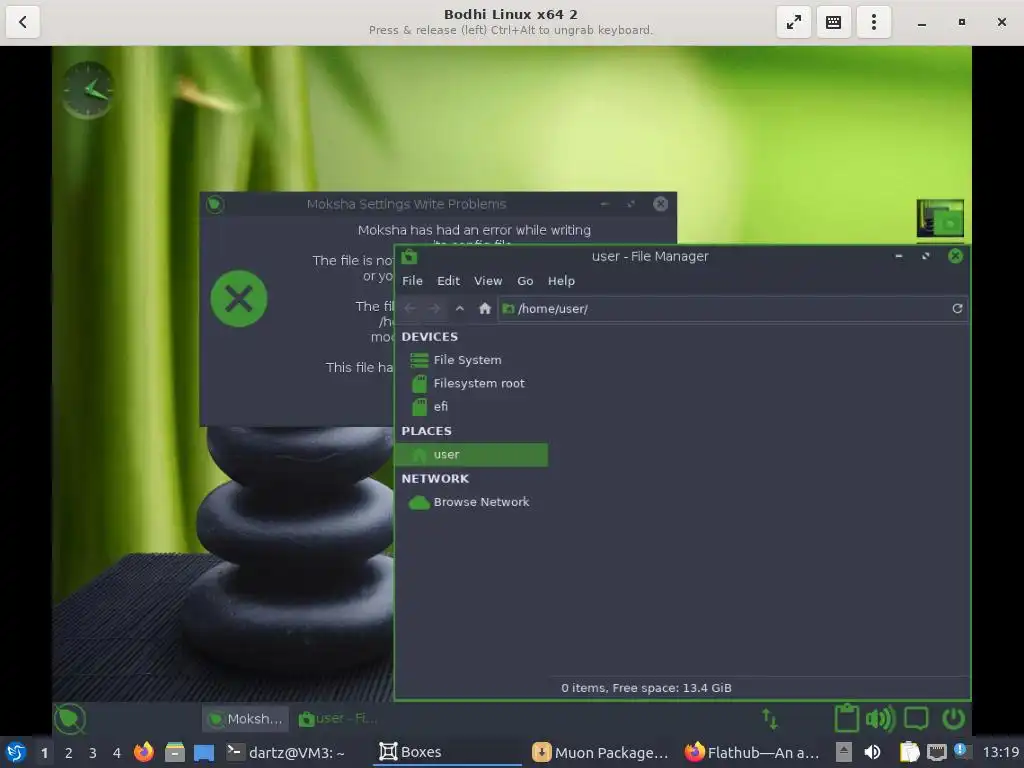Open the Go menu in File Manager

pos(525,281)
